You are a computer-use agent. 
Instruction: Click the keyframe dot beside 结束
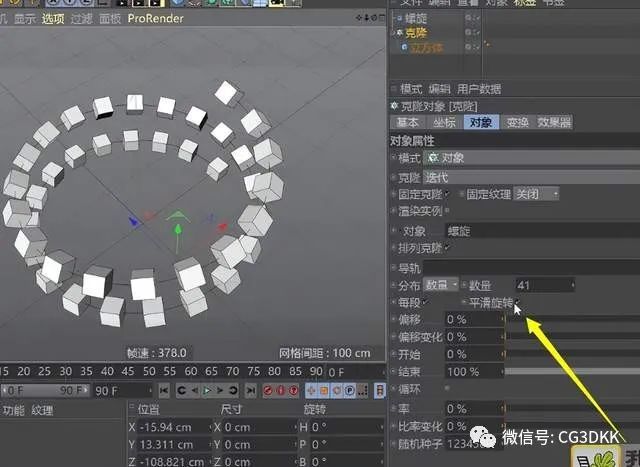click(x=394, y=371)
